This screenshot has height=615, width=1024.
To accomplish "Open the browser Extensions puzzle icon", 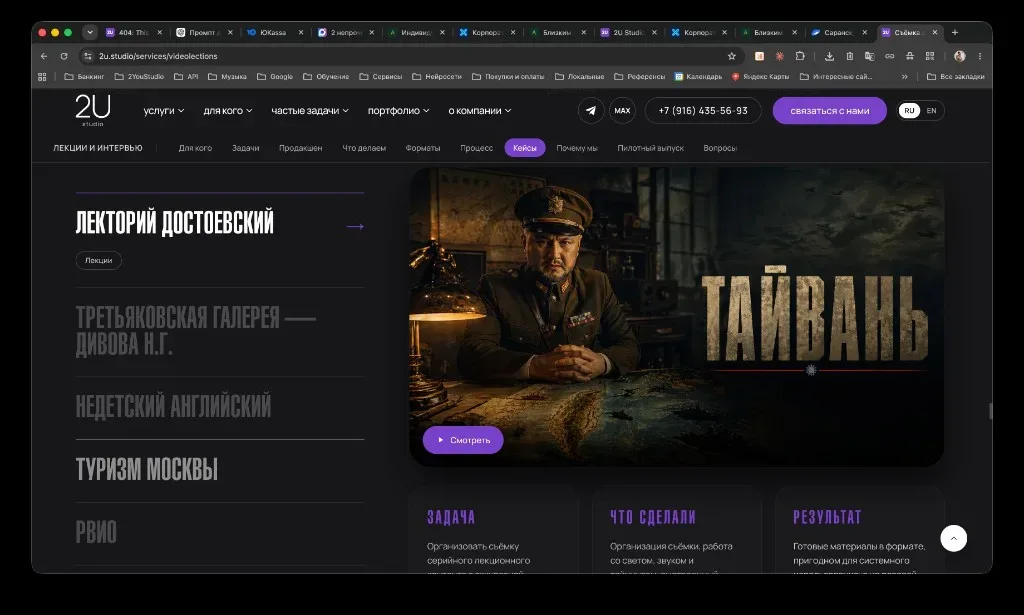I will click(x=800, y=56).
